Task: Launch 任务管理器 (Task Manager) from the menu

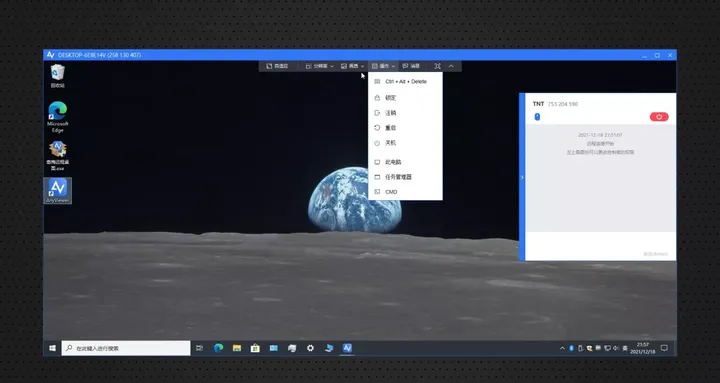Action: coord(405,177)
